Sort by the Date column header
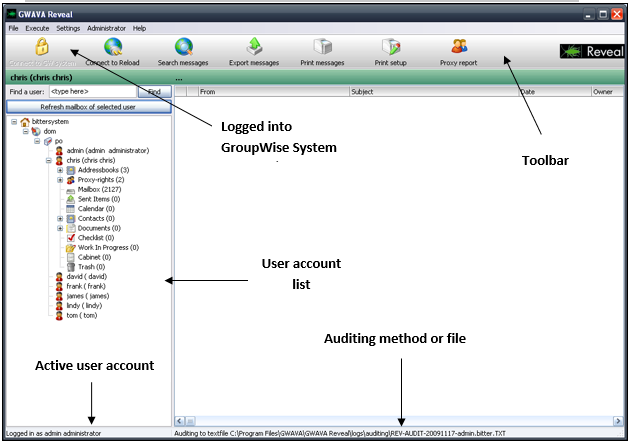Viewport: 632px width, 443px height. (555, 92)
